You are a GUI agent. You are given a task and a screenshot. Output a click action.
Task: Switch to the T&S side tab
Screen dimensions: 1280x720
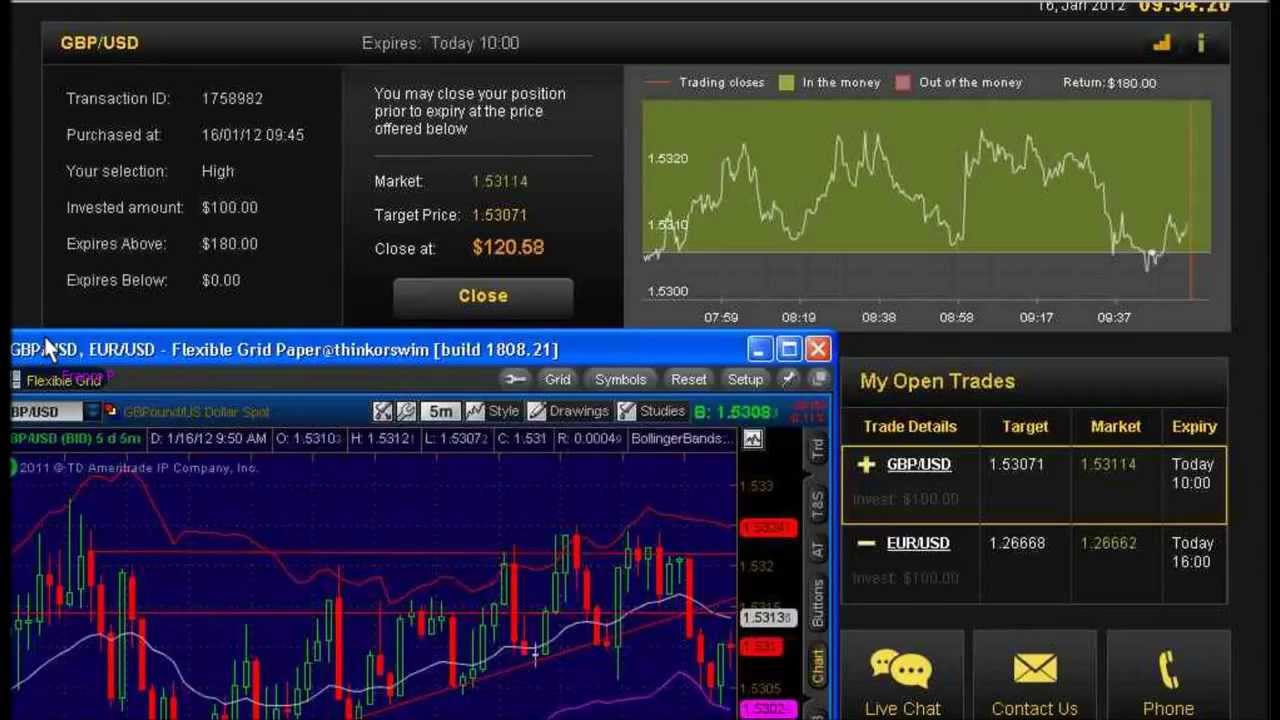point(818,505)
